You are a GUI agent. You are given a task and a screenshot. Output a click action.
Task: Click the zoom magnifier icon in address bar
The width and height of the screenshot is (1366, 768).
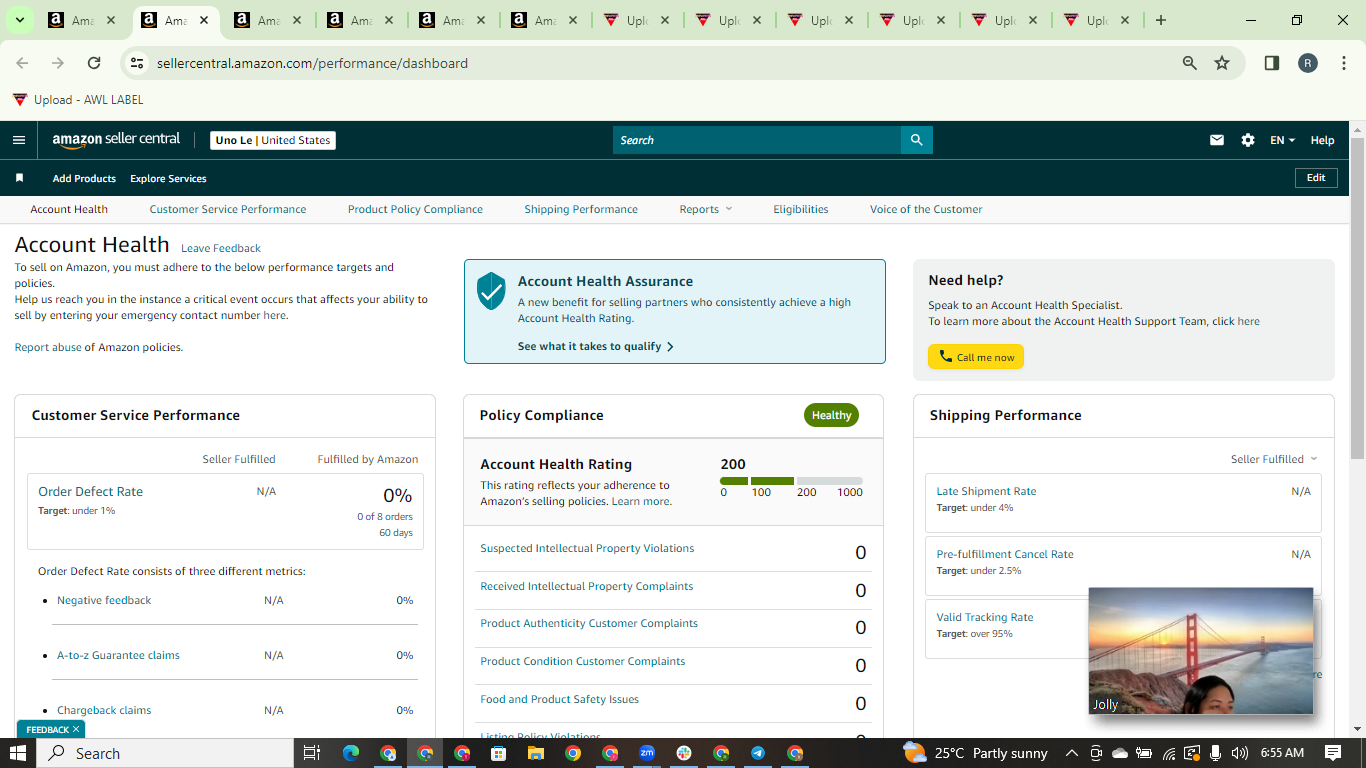point(1190,63)
